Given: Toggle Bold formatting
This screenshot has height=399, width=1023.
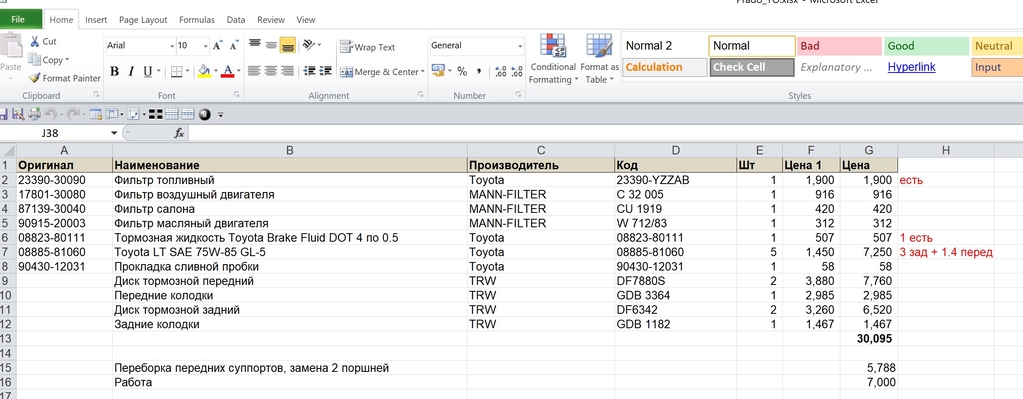Looking at the screenshot, I should point(114,71).
